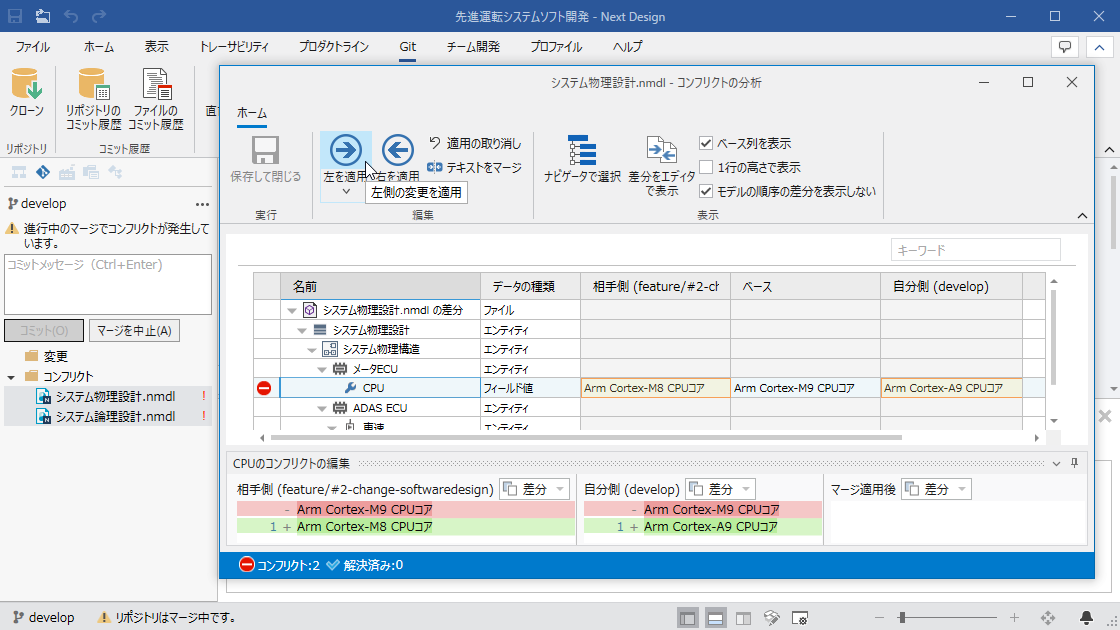Click the feedback speech bubble icon
This screenshot has height=630, width=1120.
(x=1065, y=47)
